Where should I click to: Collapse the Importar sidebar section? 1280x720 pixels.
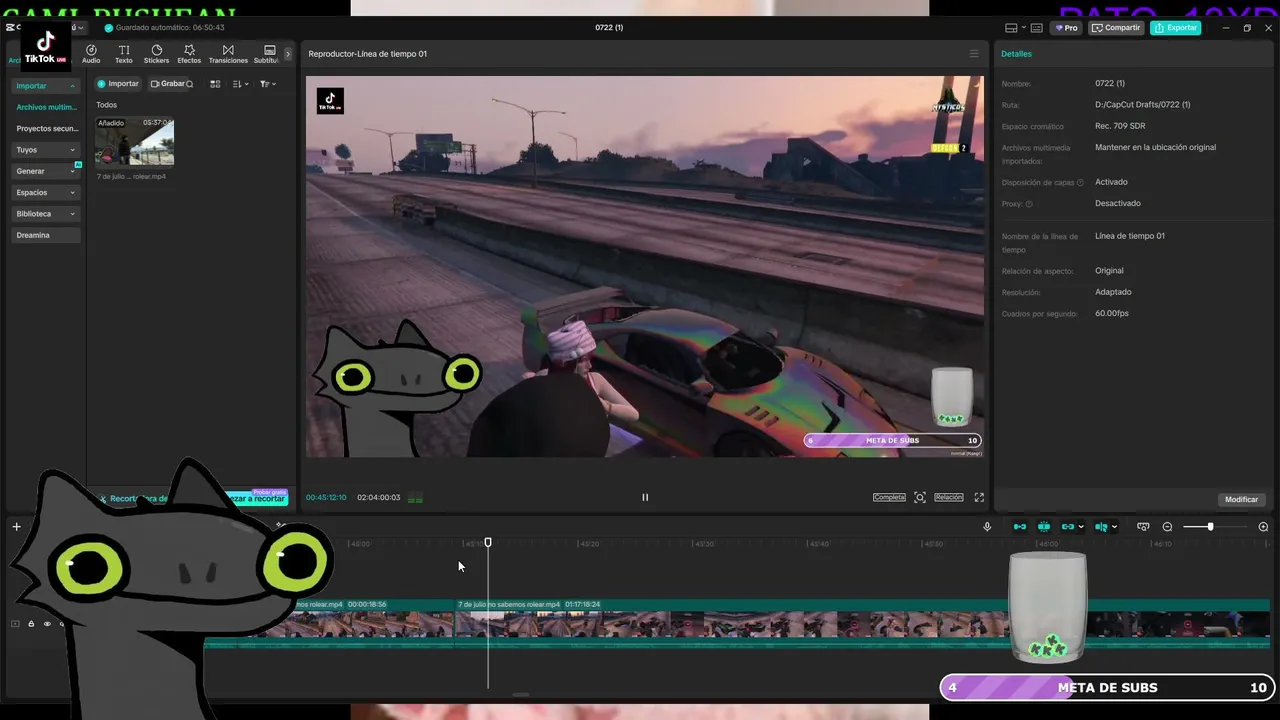(x=46, y=86)
